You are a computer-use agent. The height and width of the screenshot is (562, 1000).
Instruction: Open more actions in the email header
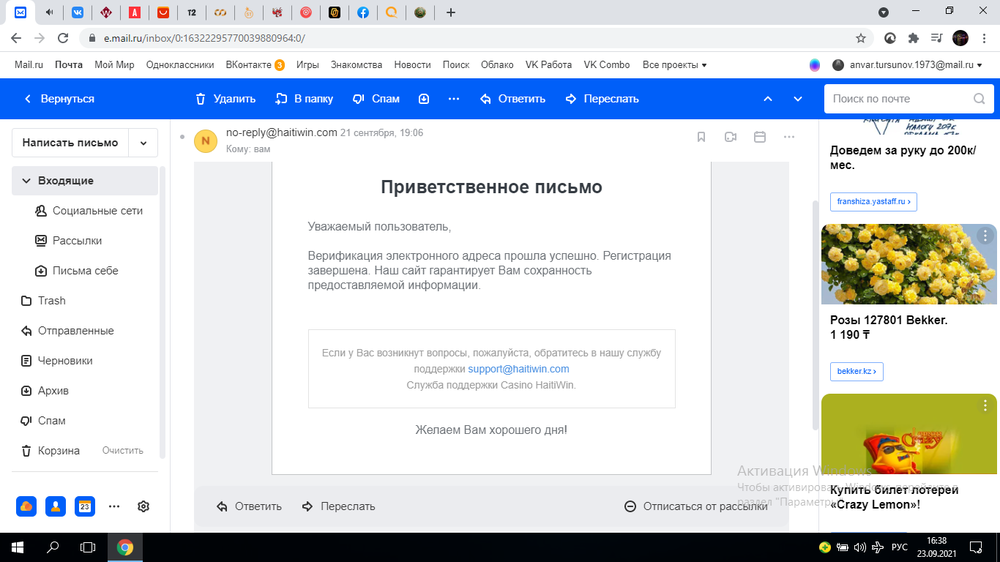[790, 137]
